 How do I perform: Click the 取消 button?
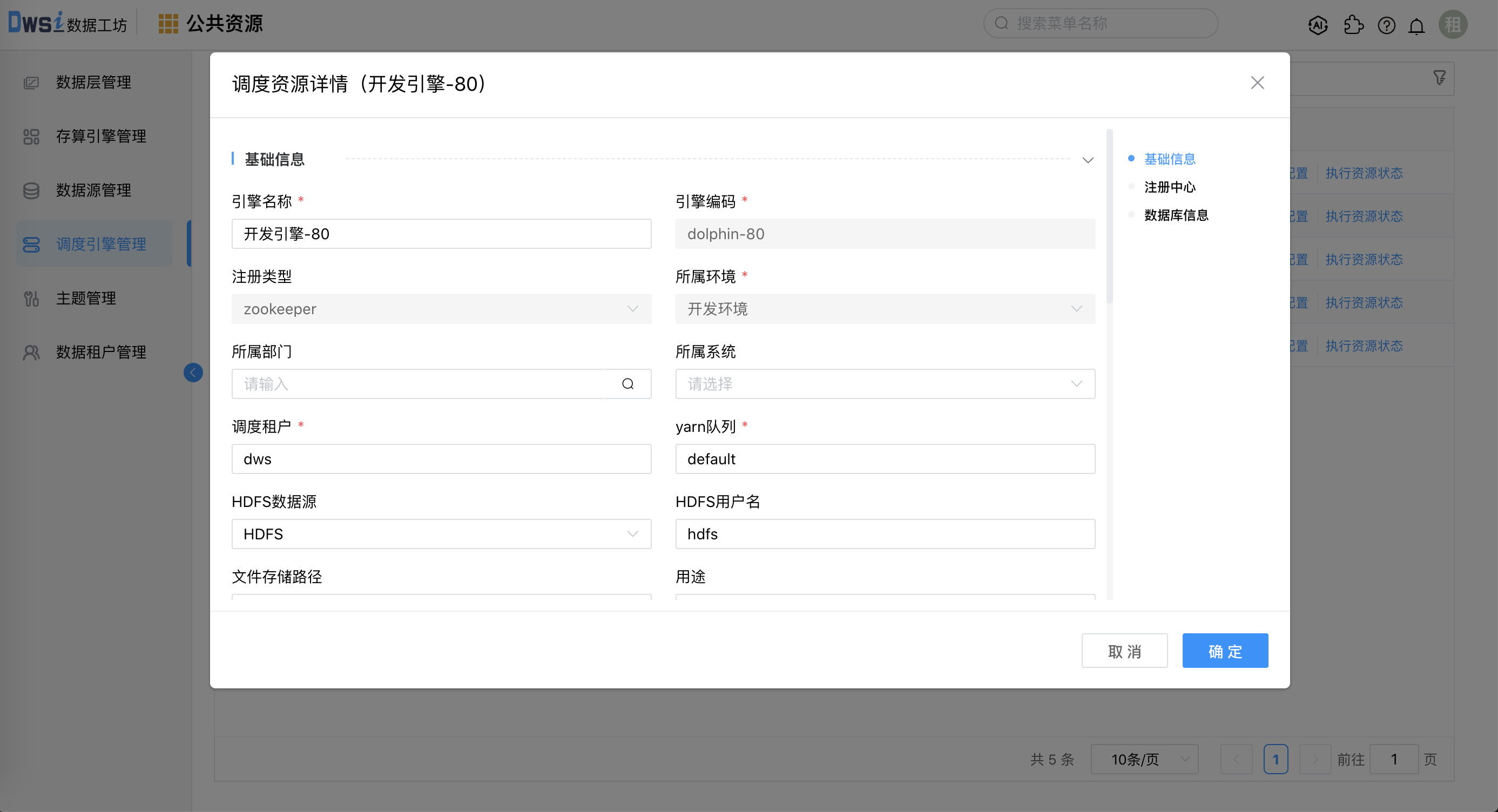(1124, 651)
